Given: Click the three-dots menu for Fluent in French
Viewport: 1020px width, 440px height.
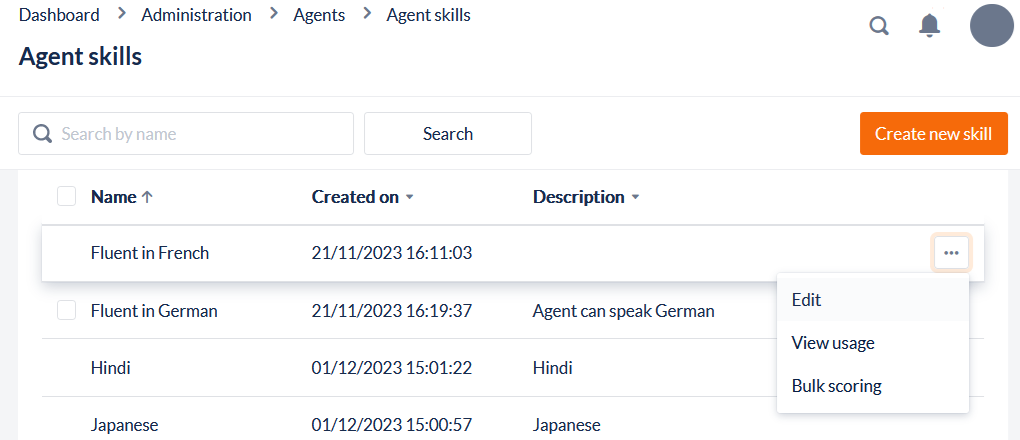Looking at the screenshot, I should [x=951, y=253].
